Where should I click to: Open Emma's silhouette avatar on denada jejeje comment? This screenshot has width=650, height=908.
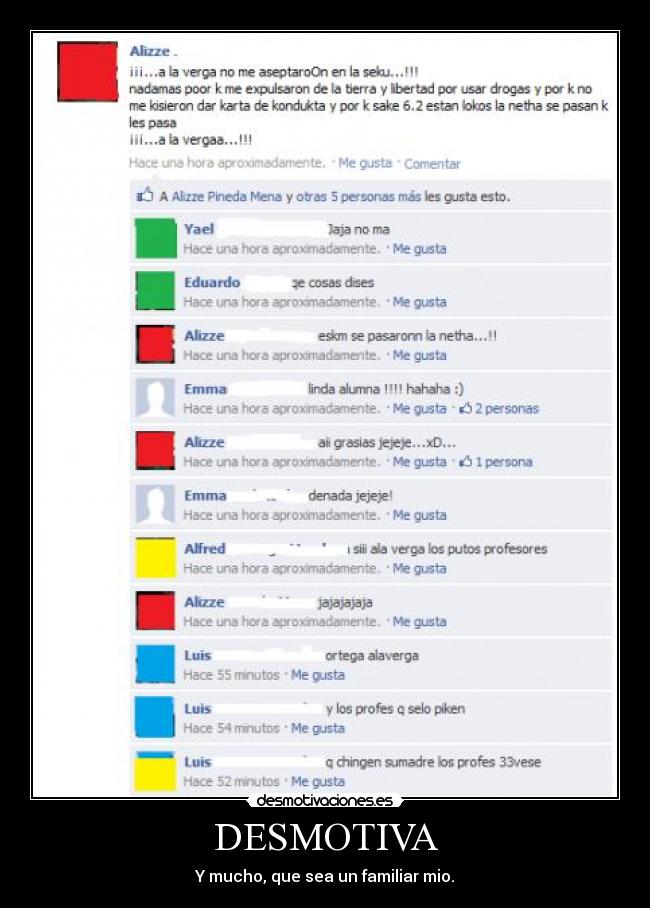[155, 504]
